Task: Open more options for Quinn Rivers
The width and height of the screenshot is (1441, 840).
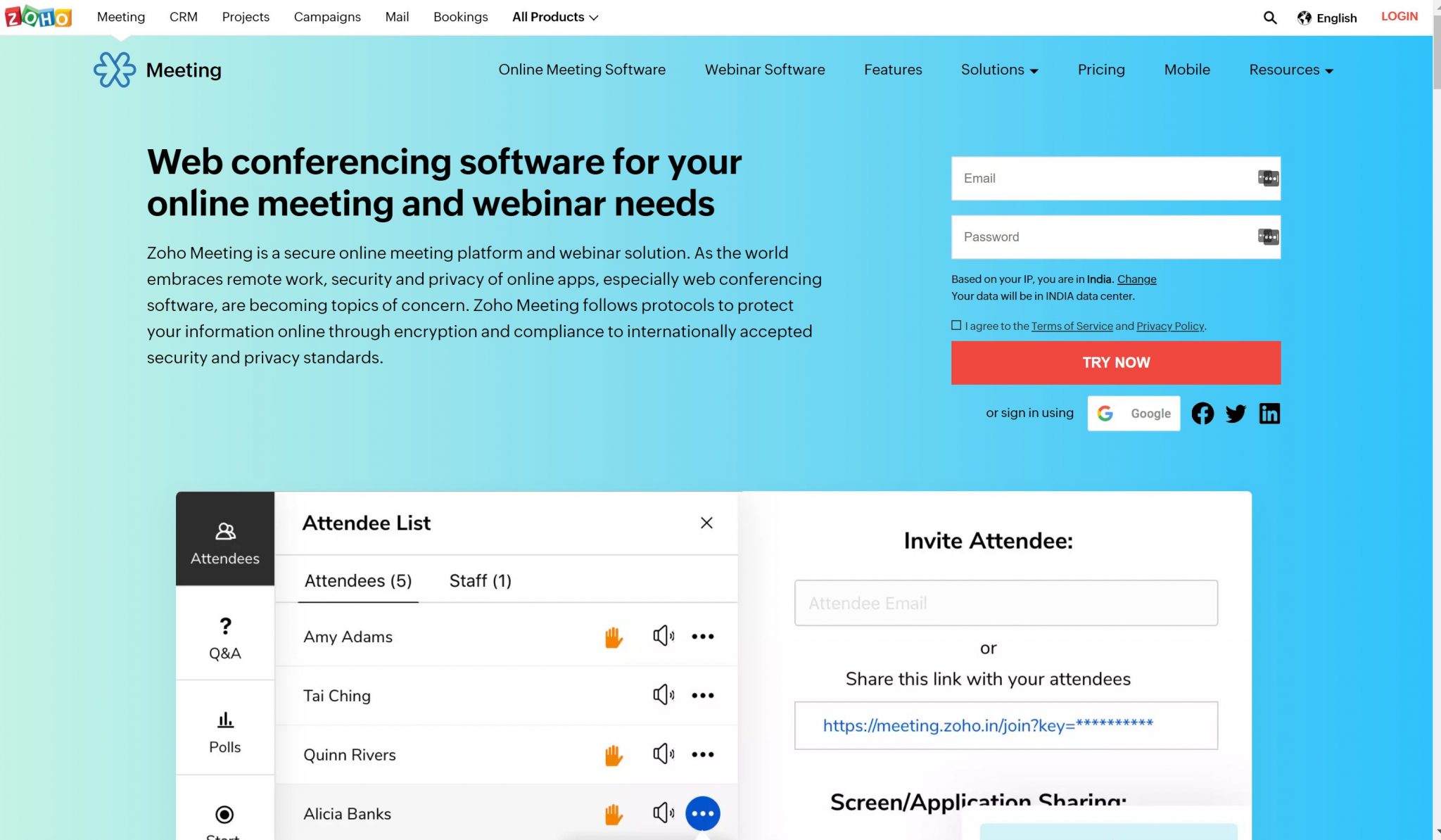Action: click(702, 755)
